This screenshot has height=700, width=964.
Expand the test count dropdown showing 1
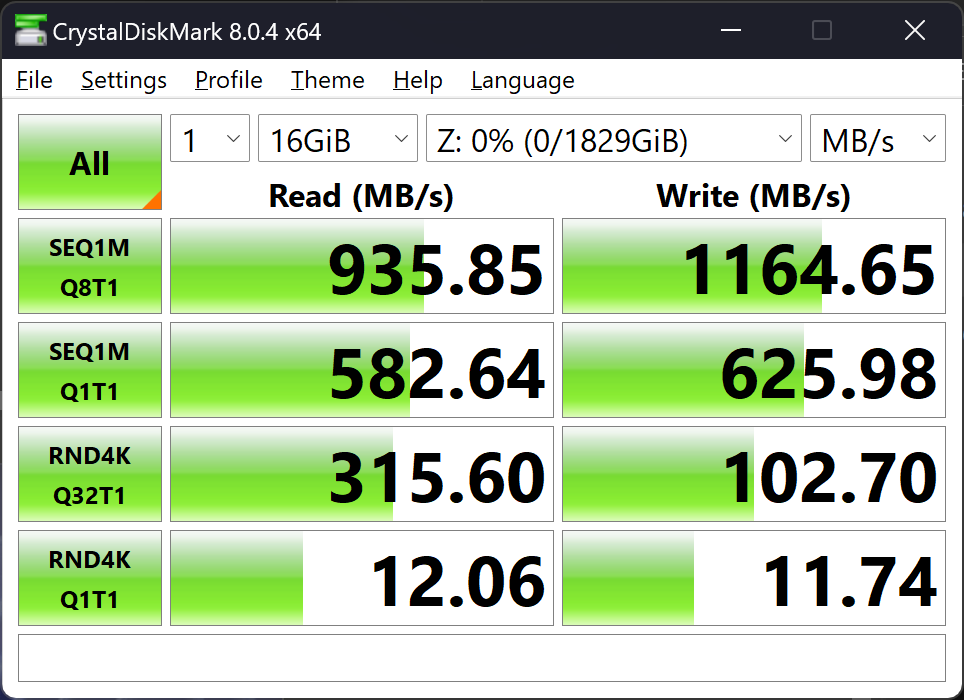coord(210,138)
